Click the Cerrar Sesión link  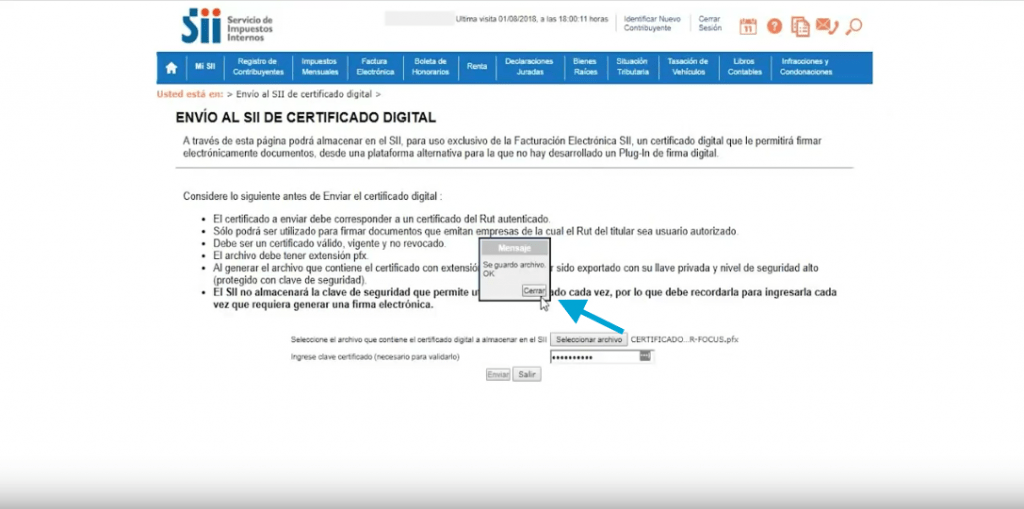709,23
